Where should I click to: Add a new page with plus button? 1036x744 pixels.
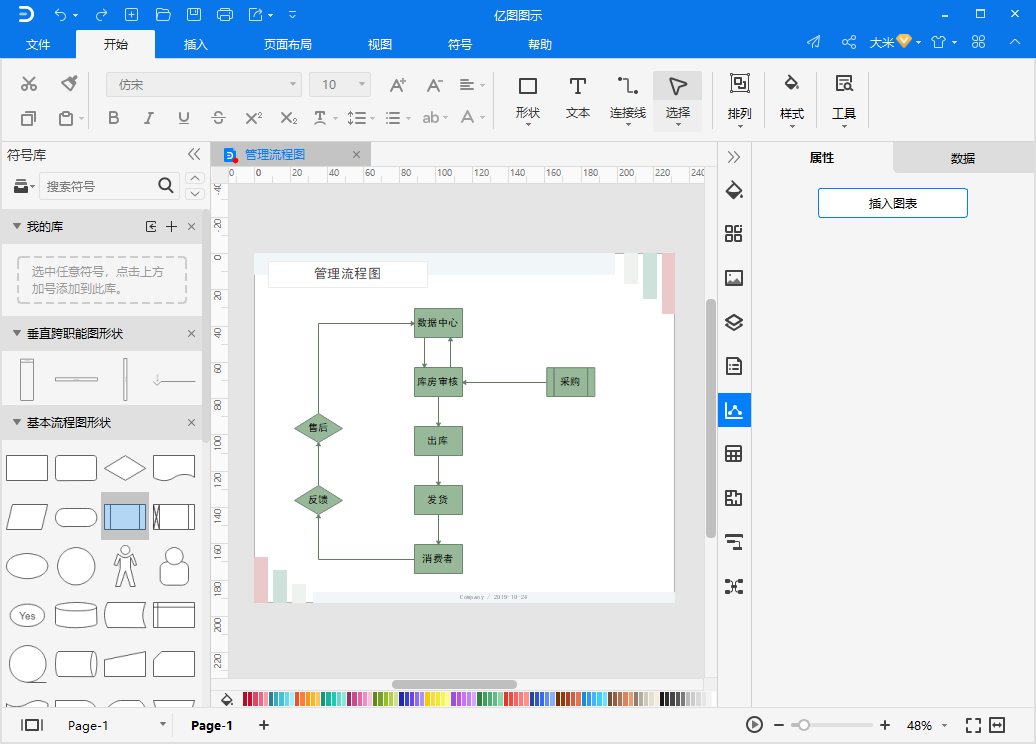point(264,725)
